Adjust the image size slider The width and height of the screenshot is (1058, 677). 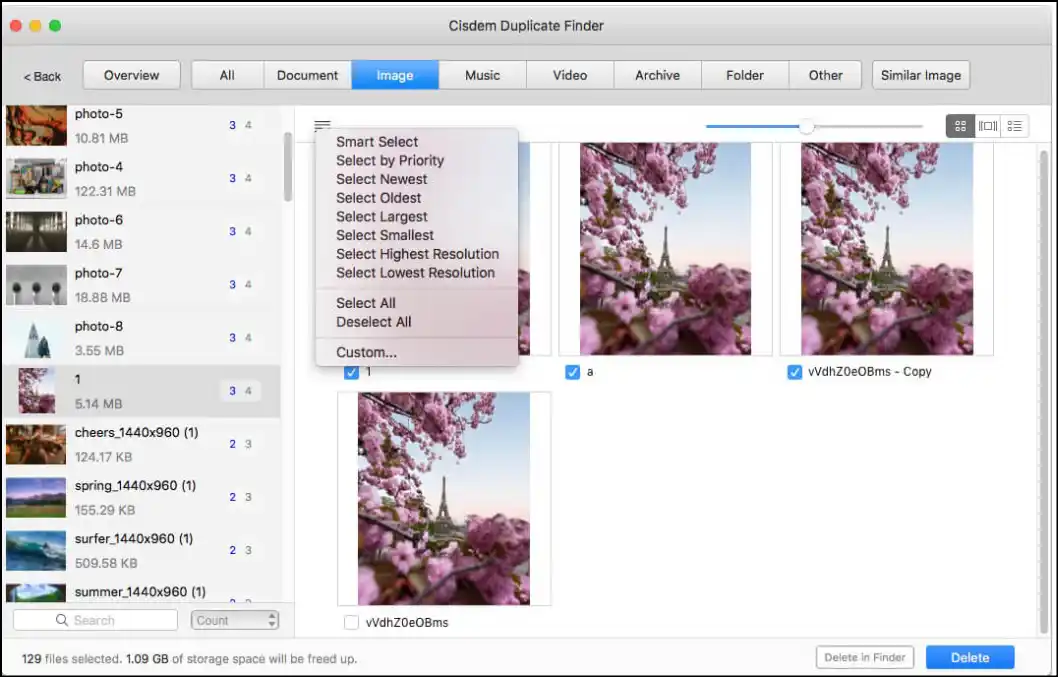click(x=808, y=126)
